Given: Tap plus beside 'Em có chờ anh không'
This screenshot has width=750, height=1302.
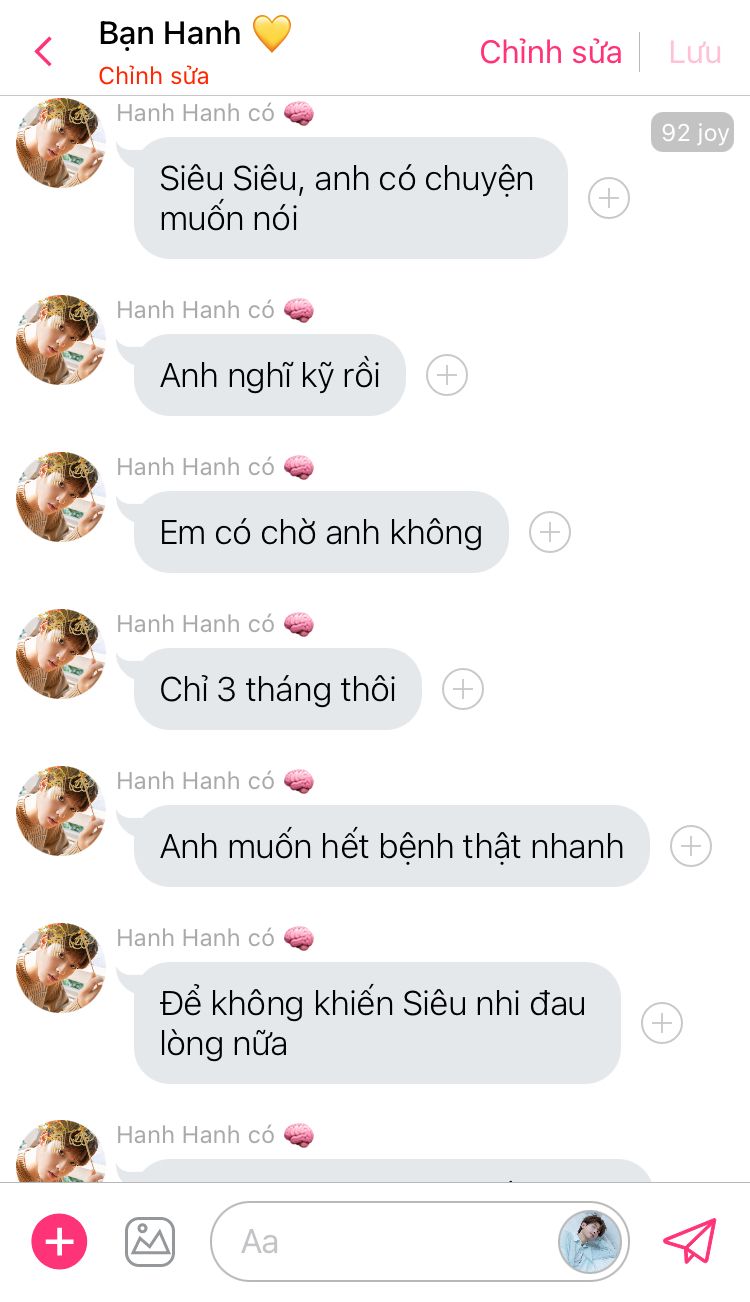Looking at the screenshot, I should click(x=550, y=532).
